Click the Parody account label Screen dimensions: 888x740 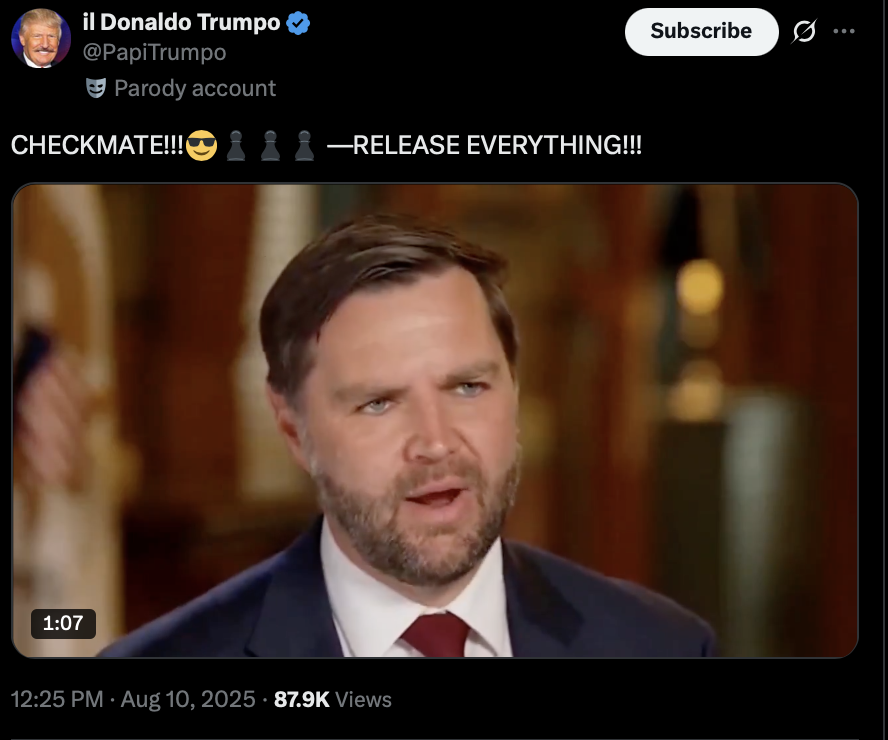[195, 88]
